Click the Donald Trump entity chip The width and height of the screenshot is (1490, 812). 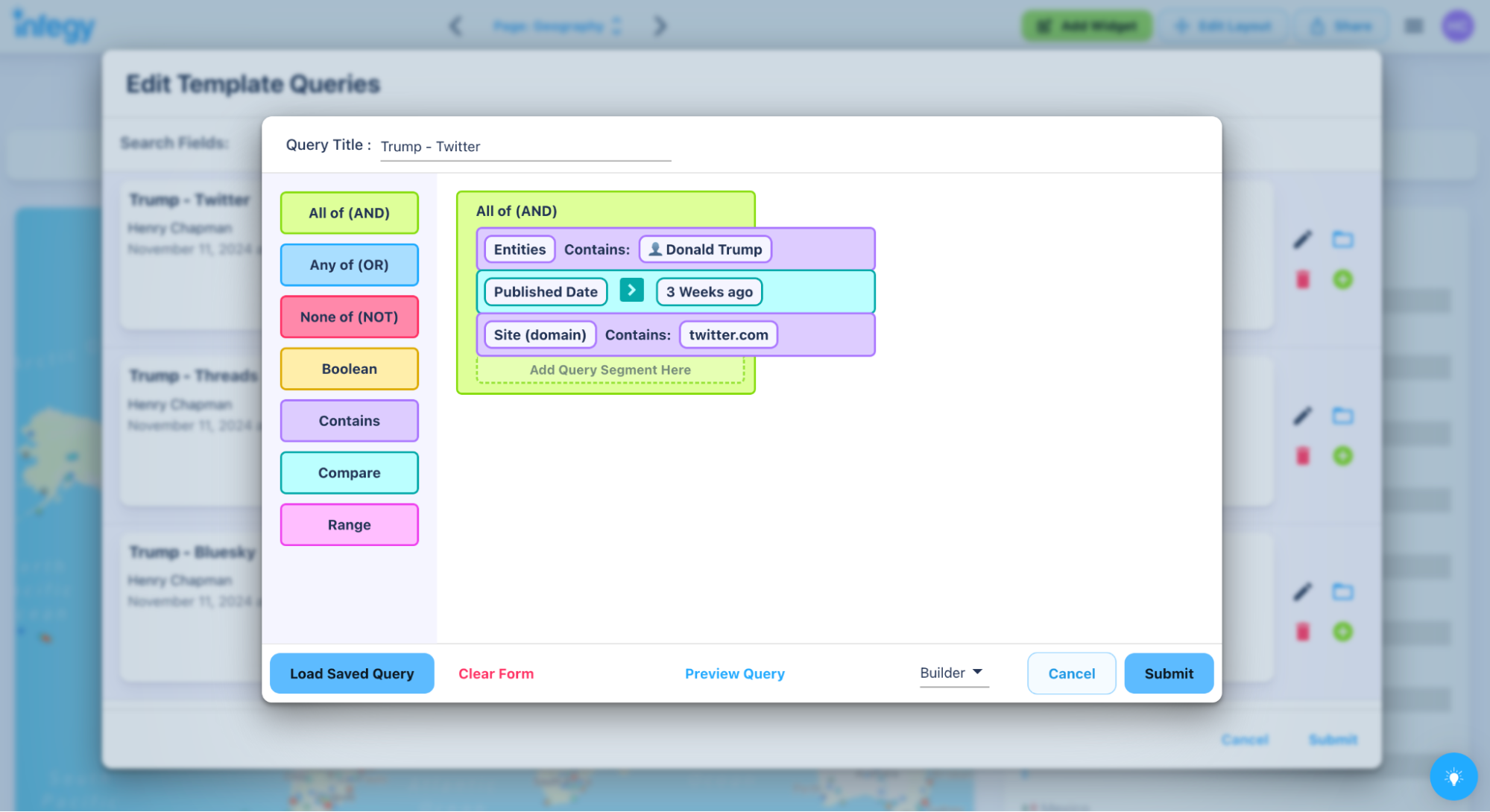705,250
